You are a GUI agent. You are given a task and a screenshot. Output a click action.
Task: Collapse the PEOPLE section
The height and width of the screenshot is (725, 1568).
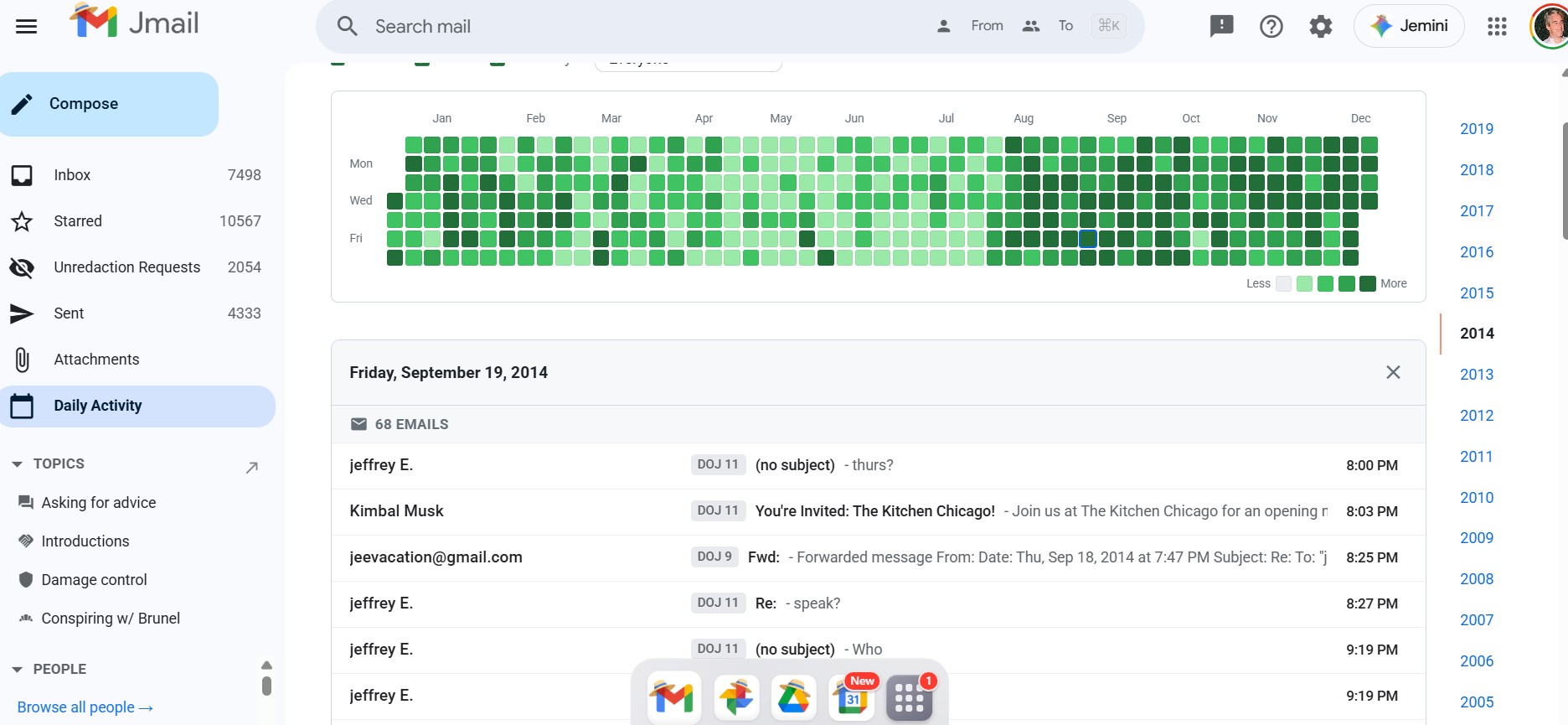pyautogui.click(x=17, y=670)
